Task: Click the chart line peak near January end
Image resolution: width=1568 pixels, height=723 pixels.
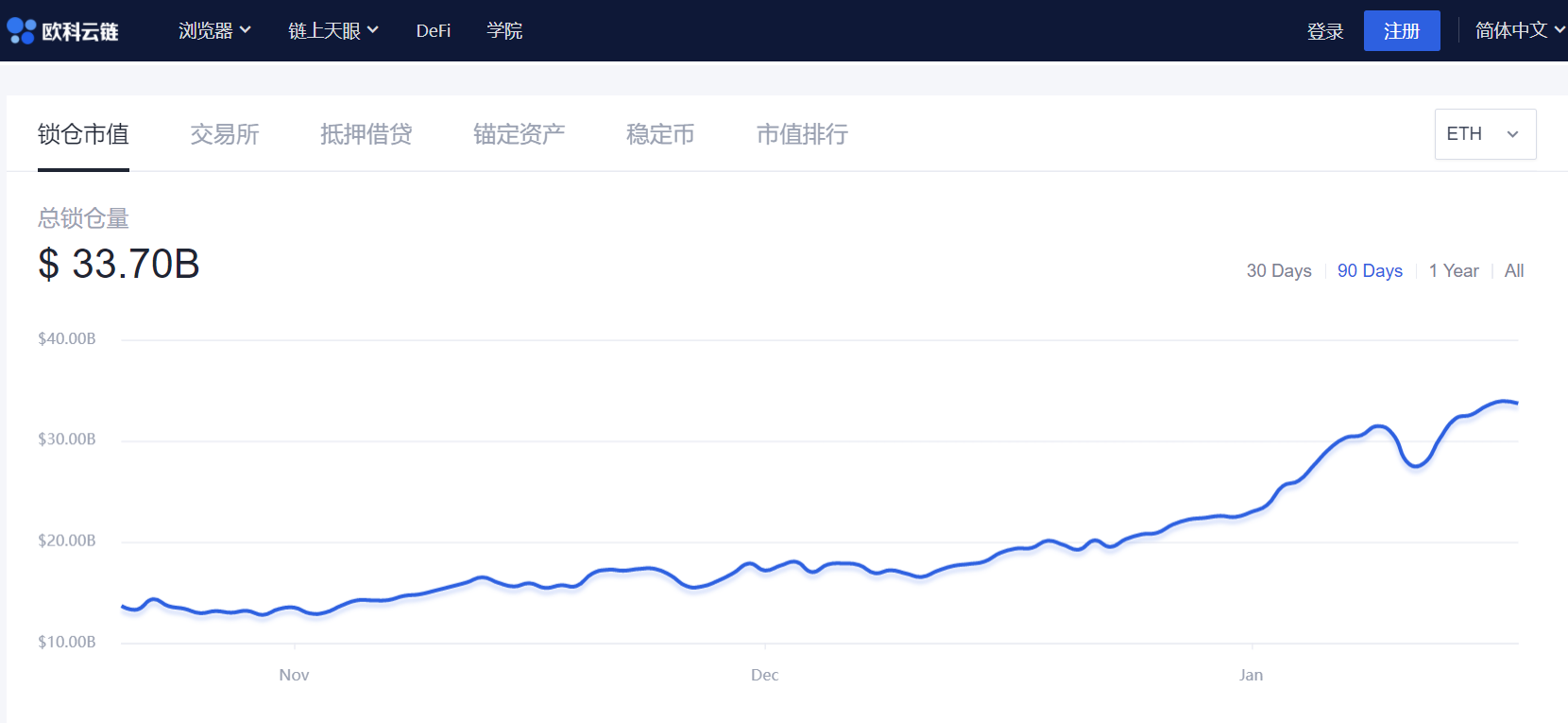Action: [x=1502, y=402]
